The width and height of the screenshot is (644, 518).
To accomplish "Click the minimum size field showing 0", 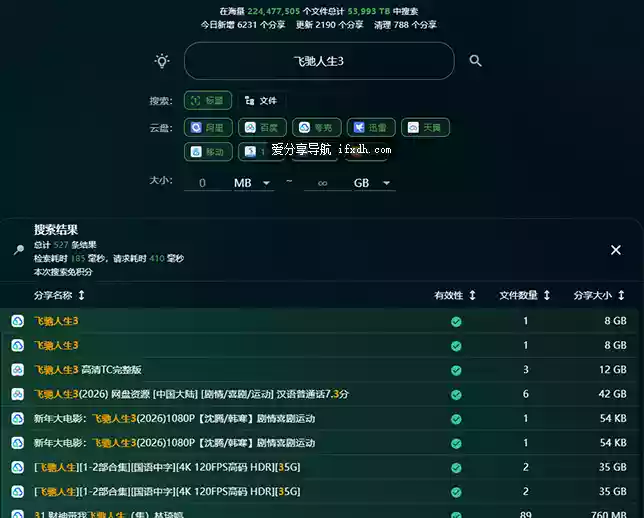I will 207,183.
